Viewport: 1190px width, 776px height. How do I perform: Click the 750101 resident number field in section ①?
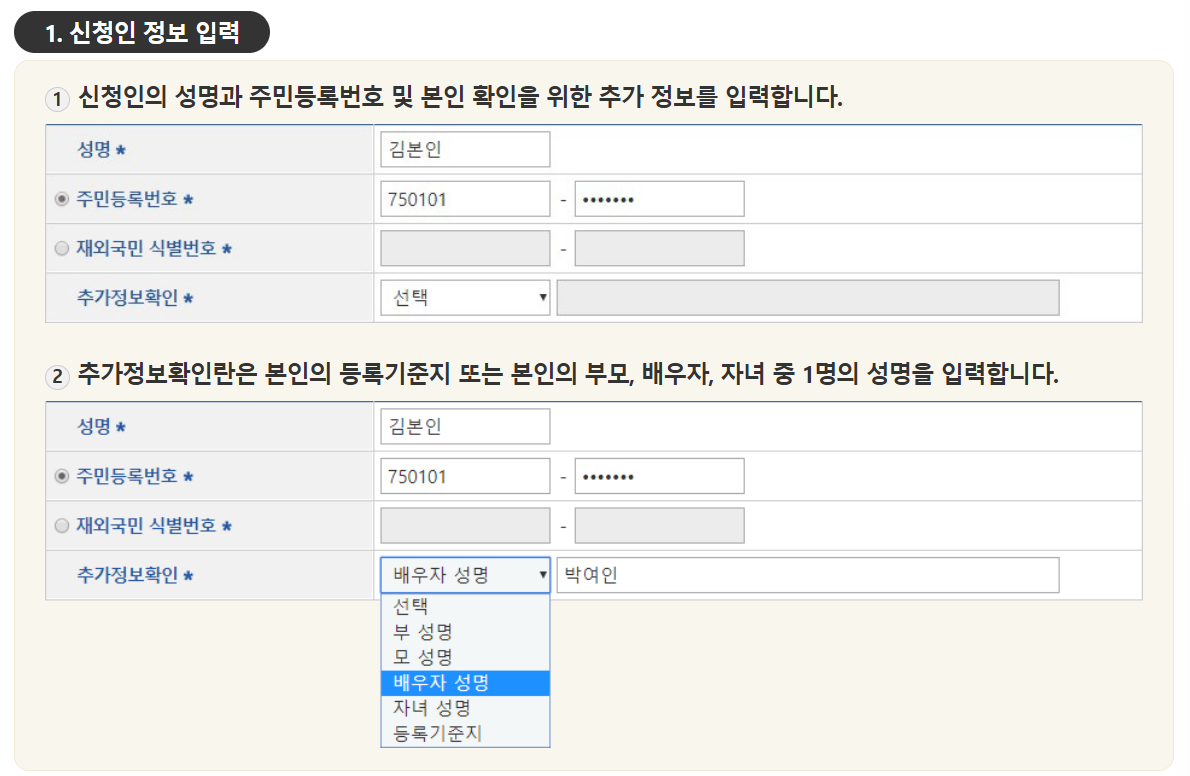click(x=464, y=198)
